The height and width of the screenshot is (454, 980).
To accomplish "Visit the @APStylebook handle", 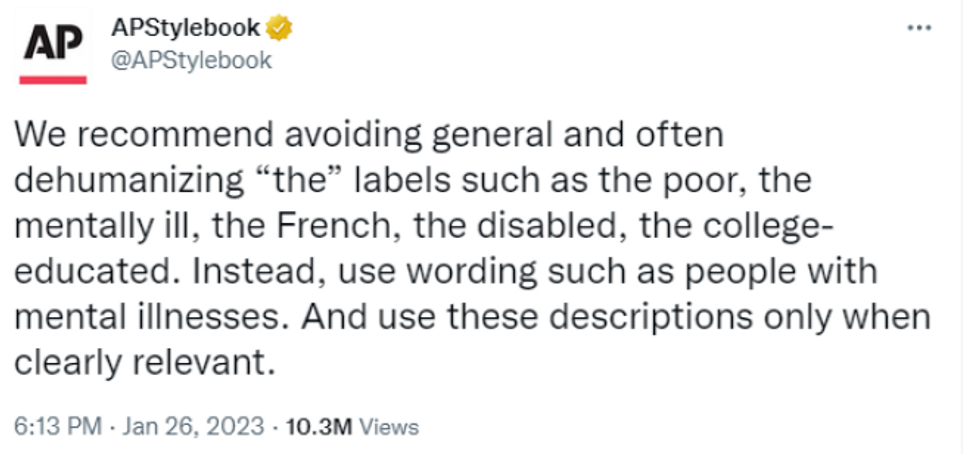I will [x=191, y=61].
